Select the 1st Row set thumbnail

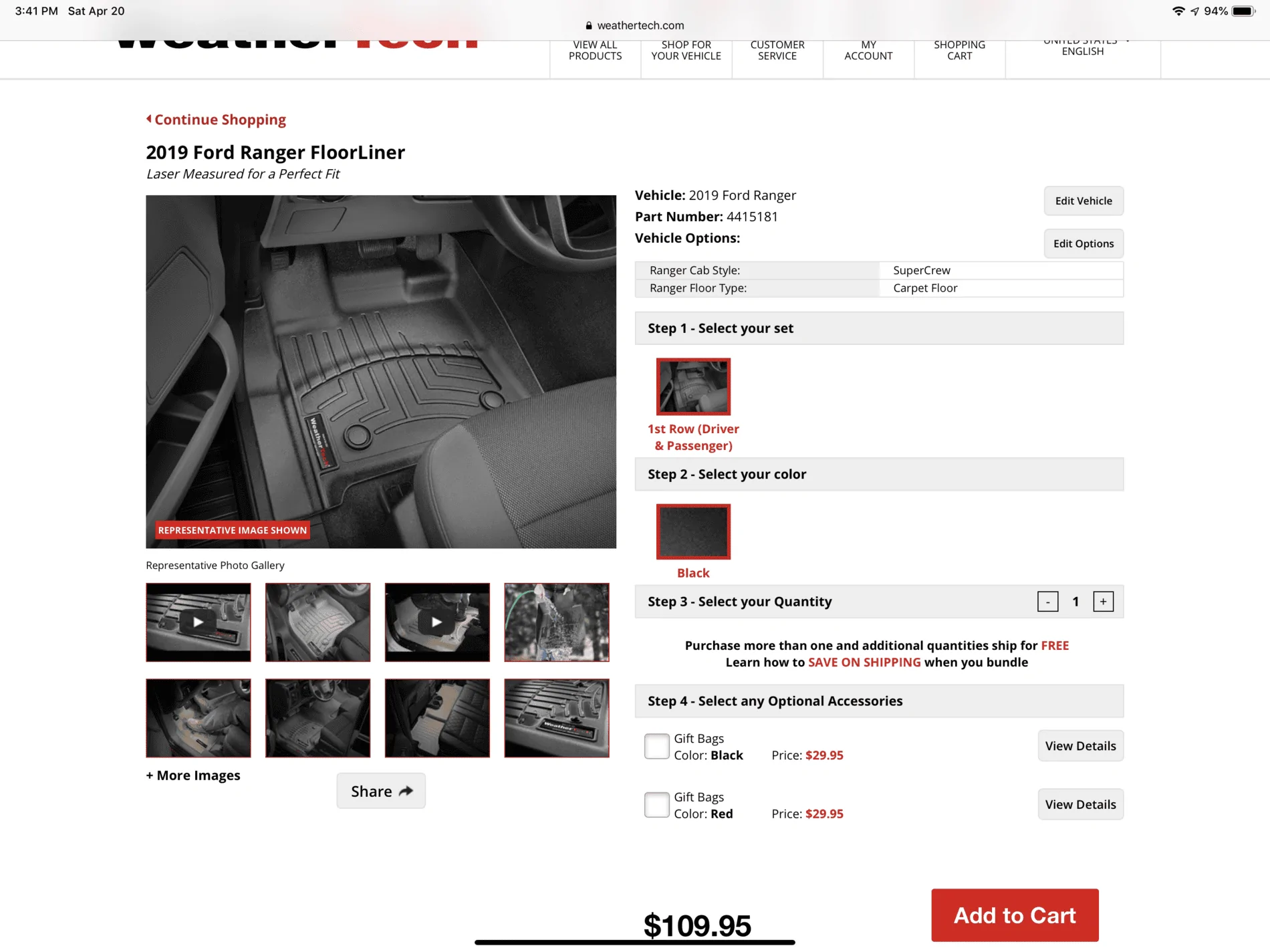pos(693,386)
